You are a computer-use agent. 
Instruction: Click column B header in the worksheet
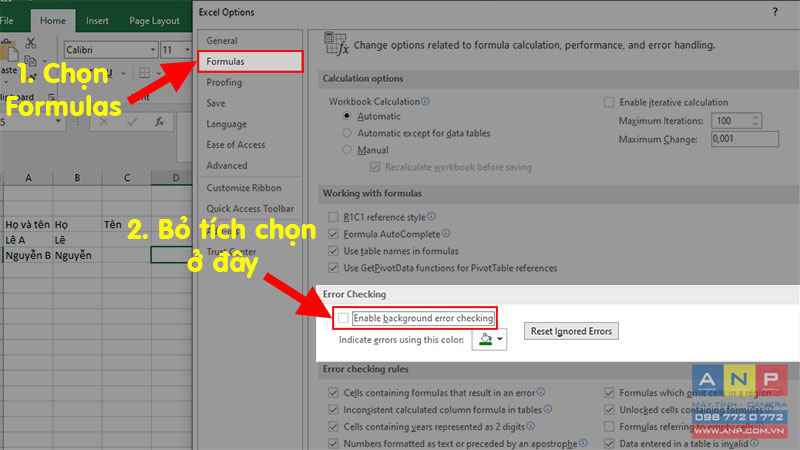click(x=77, y=178)
